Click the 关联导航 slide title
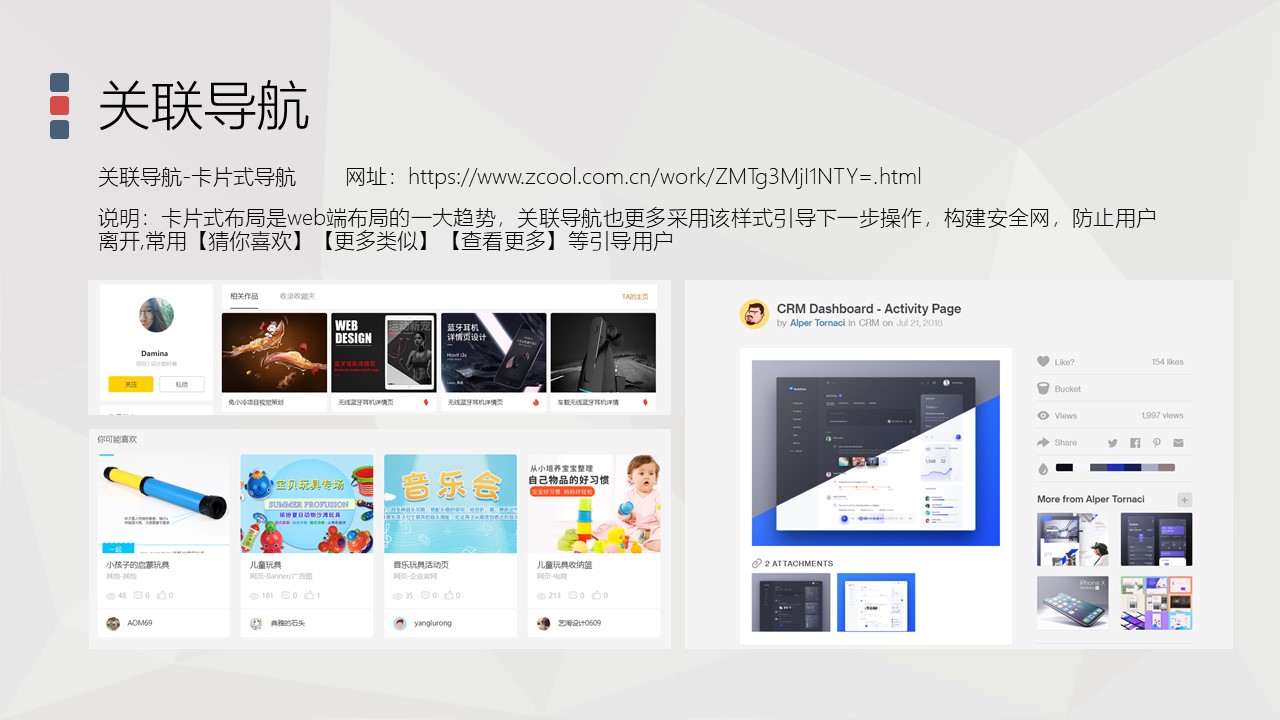1280x720 pixels. (x=203, y=106)
